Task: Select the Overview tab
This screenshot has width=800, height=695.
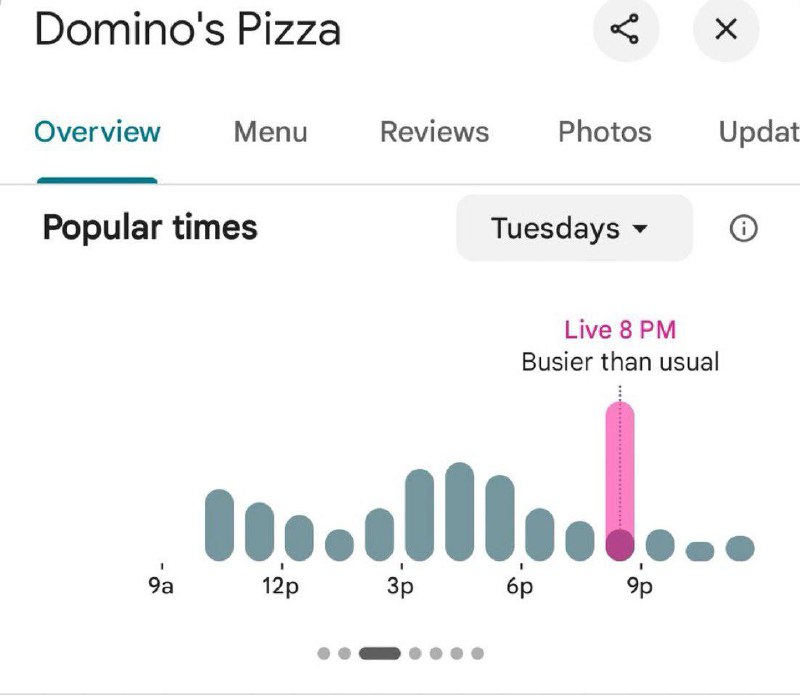Action: (x=97, y=132)
